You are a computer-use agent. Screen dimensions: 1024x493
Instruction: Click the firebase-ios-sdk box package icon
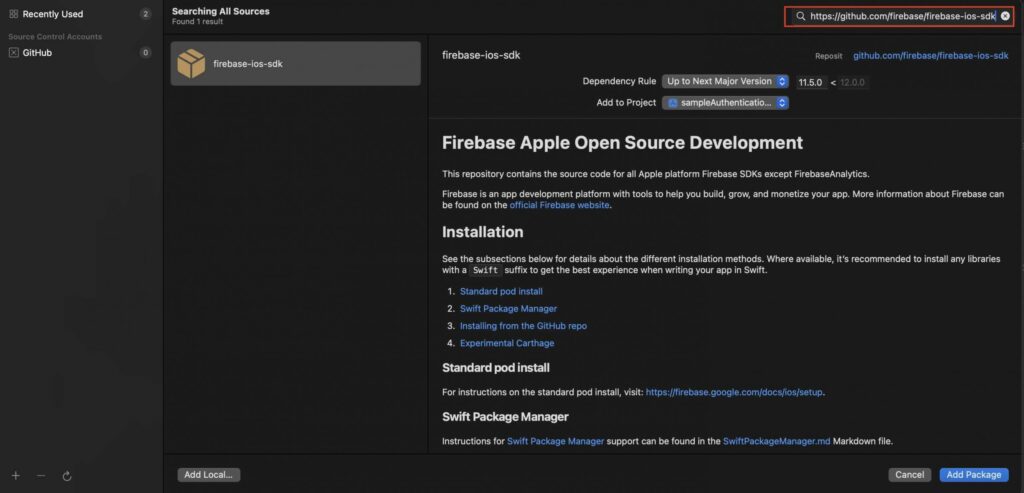tap(191, 64)
